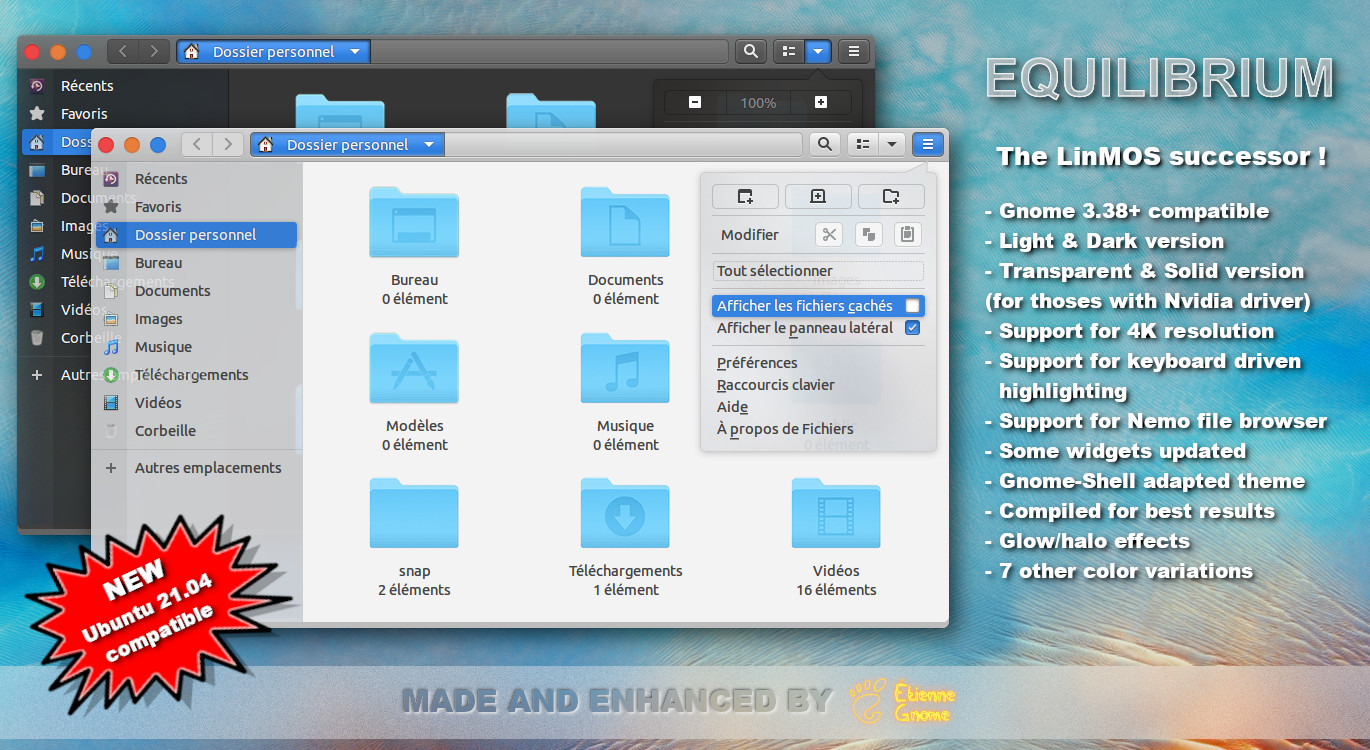Image resolution: width=1370 pixels, height=750 pixels.
Task: Enable Afficher les fichiers cachés checkbox
Action: coord(912,306)
